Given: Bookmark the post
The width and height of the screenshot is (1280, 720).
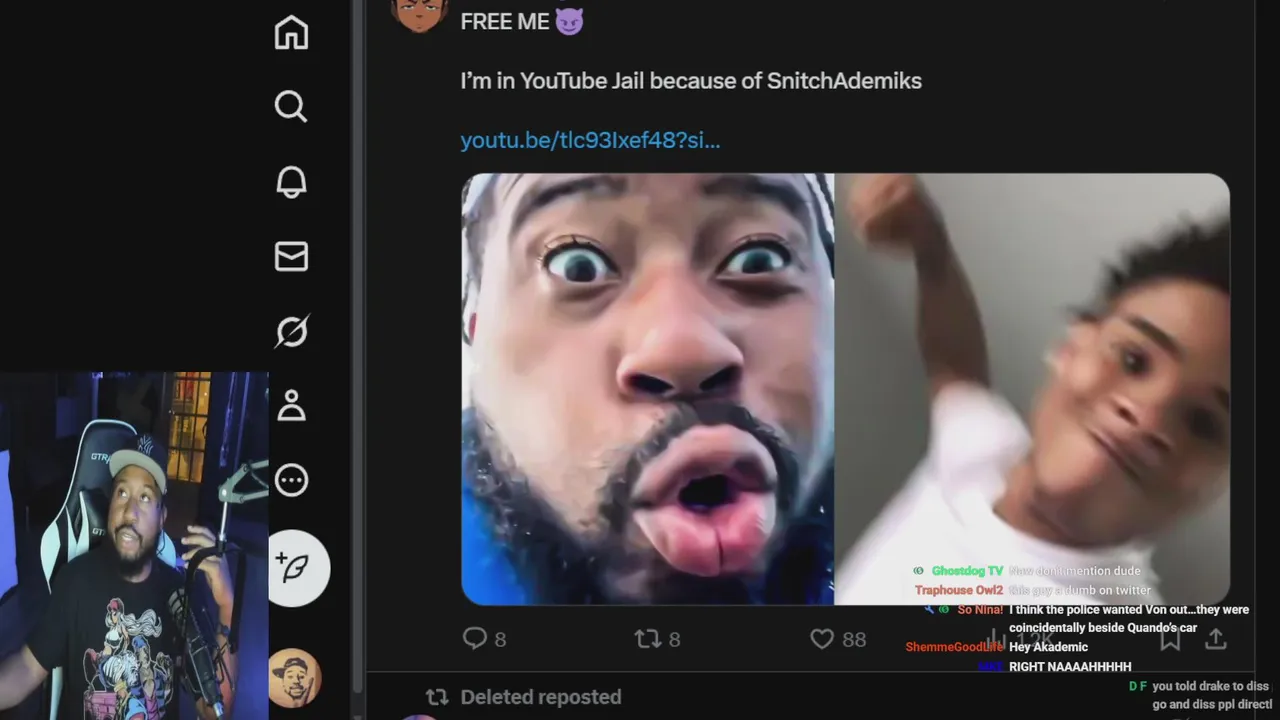Looking at the screenshot, I should click(x=1170, y=639).
